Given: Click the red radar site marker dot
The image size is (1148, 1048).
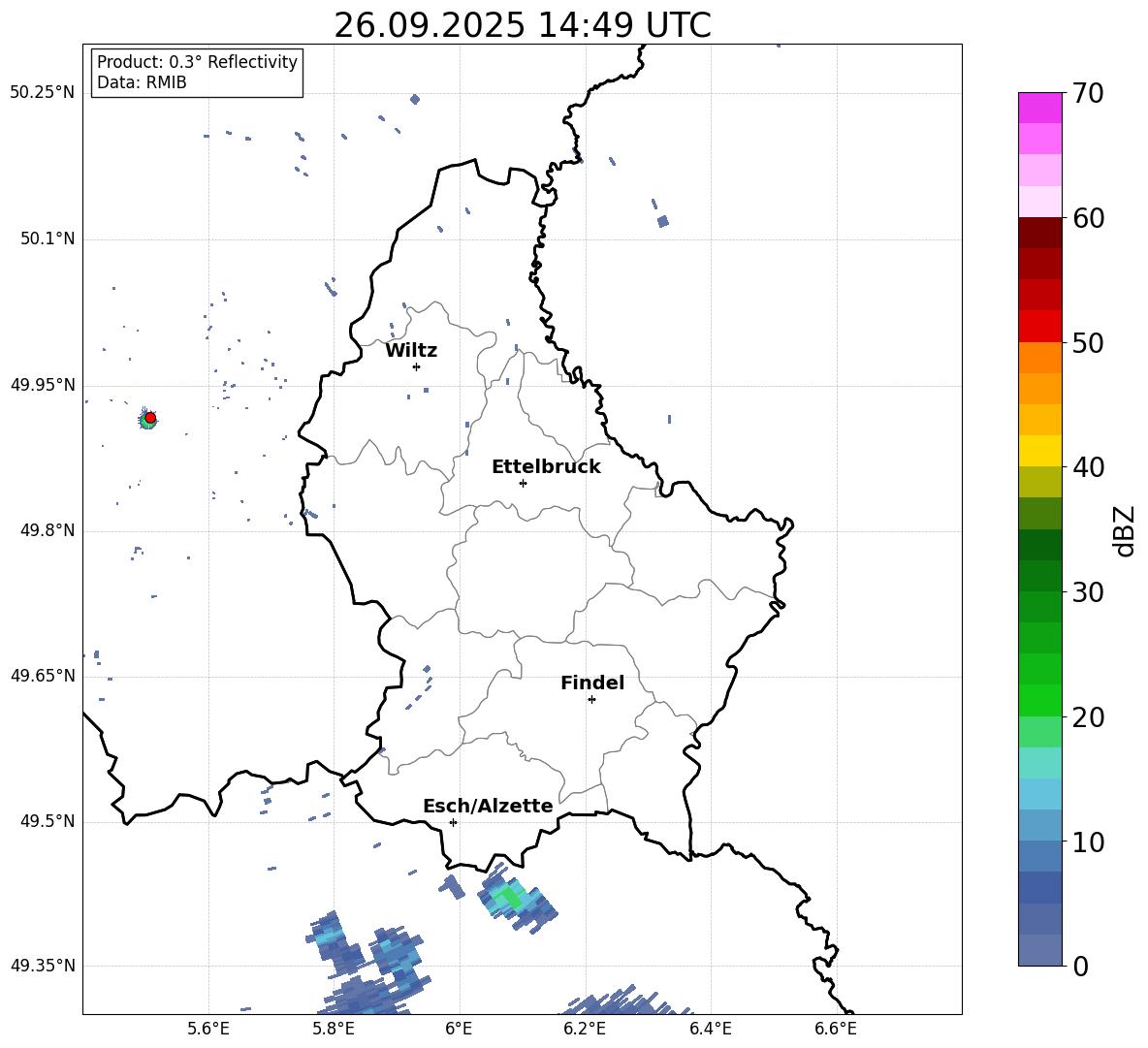Looking at the screenshot, I should [150, 418].
